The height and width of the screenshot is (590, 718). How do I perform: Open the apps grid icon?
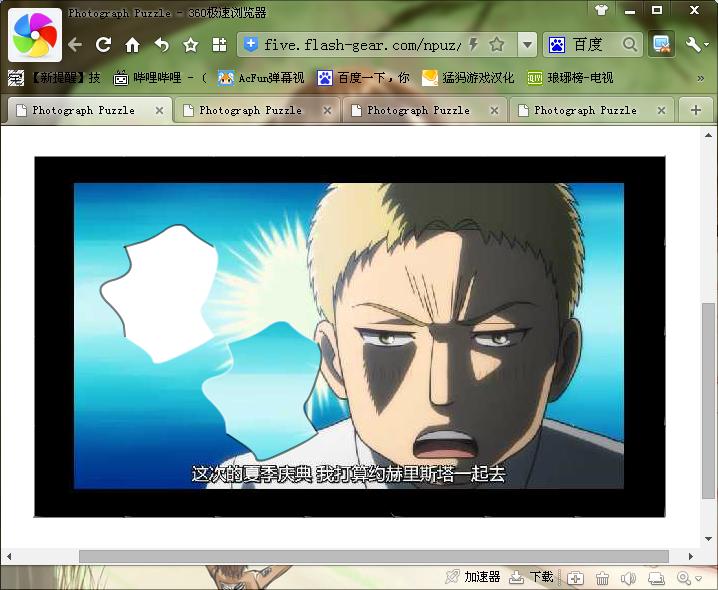coord(219,45)
